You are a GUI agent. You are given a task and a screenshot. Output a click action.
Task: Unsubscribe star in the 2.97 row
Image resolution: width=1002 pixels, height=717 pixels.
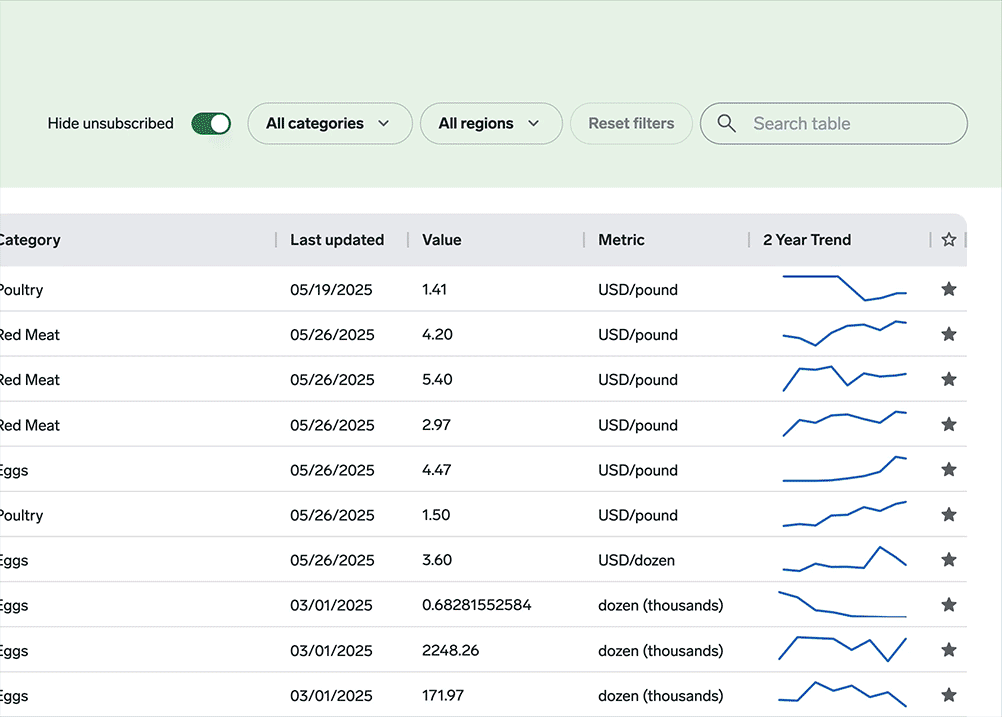click(949, 424)
